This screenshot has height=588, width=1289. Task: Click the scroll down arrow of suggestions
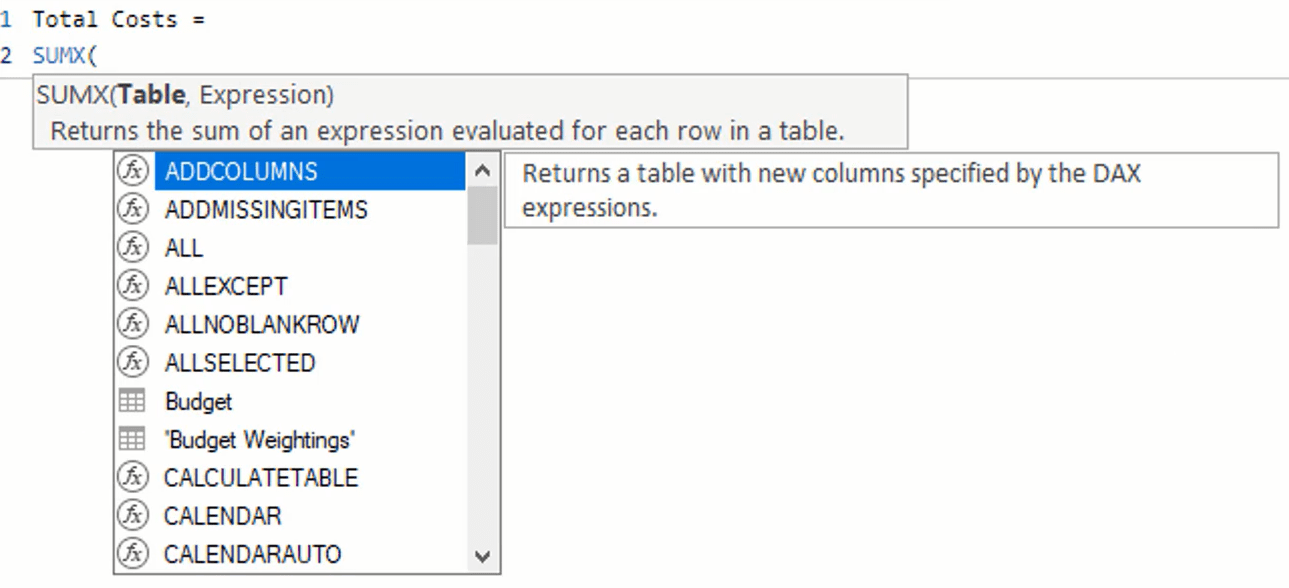(x=482, y=556)
